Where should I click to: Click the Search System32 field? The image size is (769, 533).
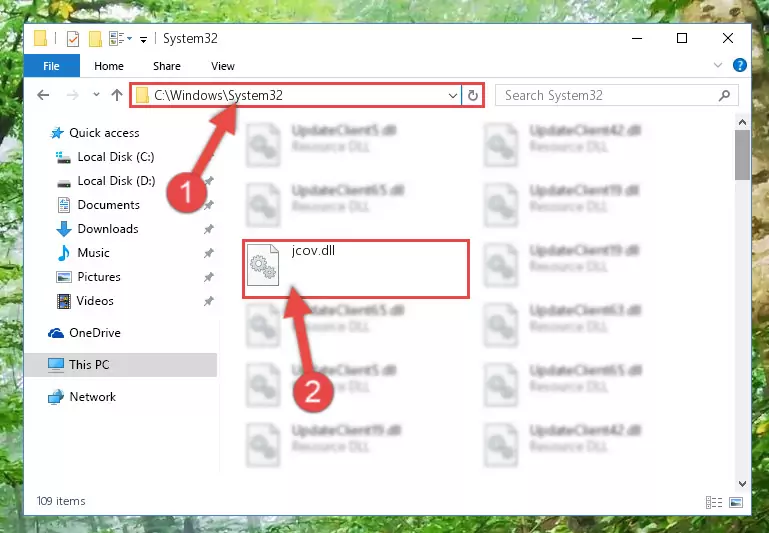(x=616, y=95)
